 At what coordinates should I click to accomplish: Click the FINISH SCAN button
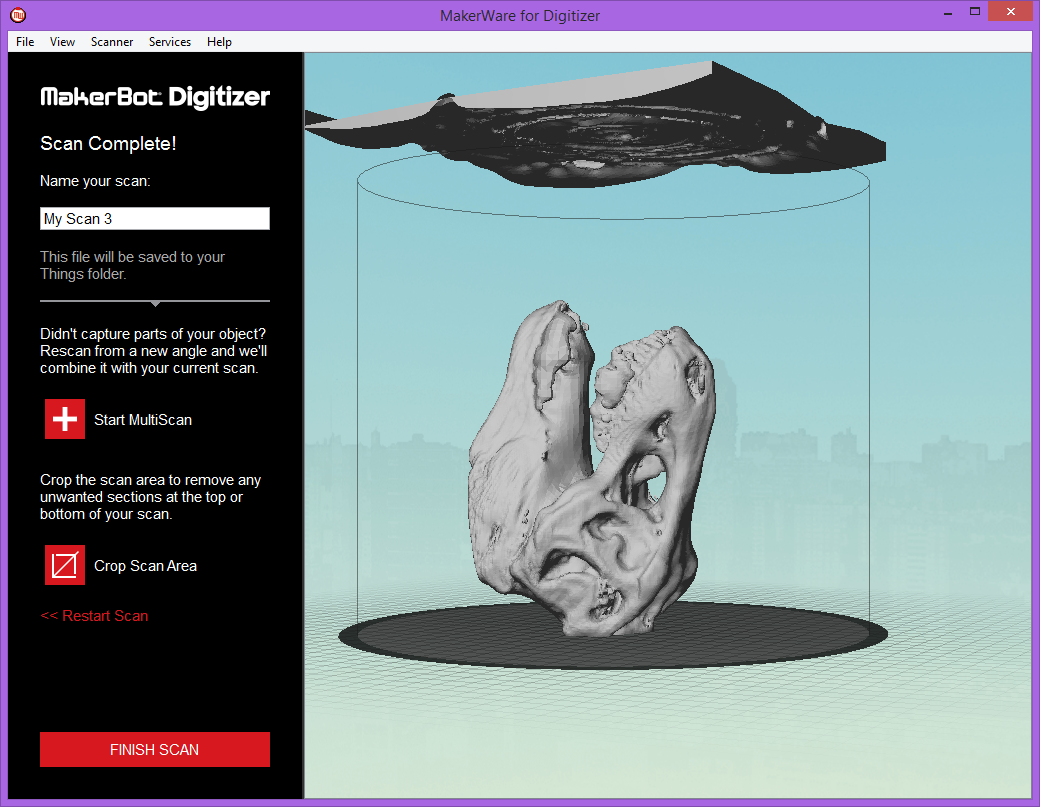[x=155, y=749]
